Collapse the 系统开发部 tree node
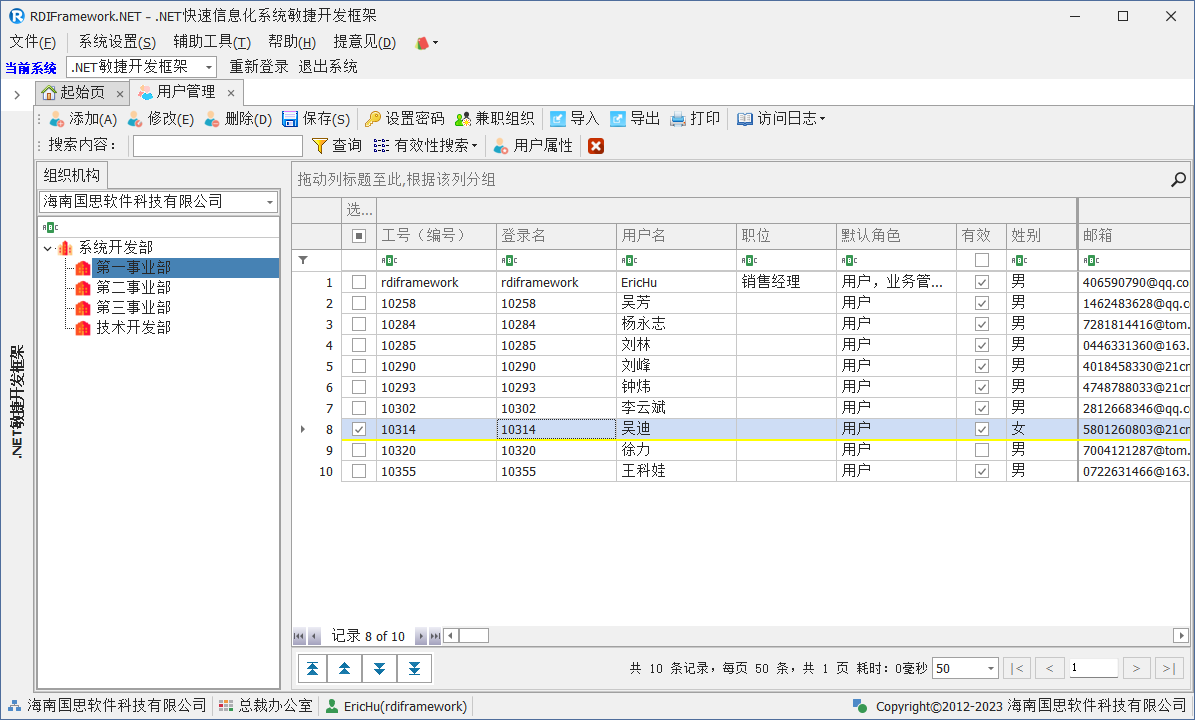1195x720 pixels. (x=48, y=248)
